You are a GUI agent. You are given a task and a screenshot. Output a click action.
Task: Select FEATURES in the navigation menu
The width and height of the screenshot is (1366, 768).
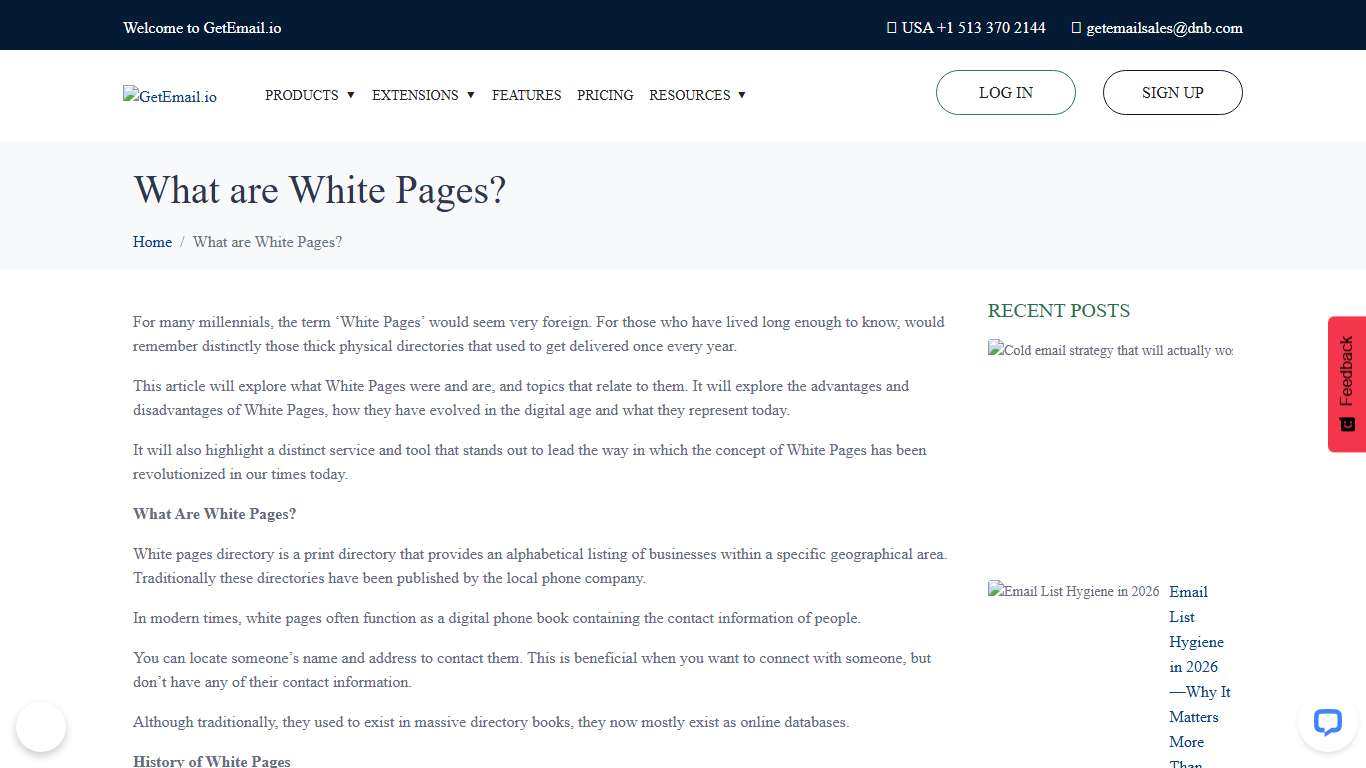coord(526,95)
